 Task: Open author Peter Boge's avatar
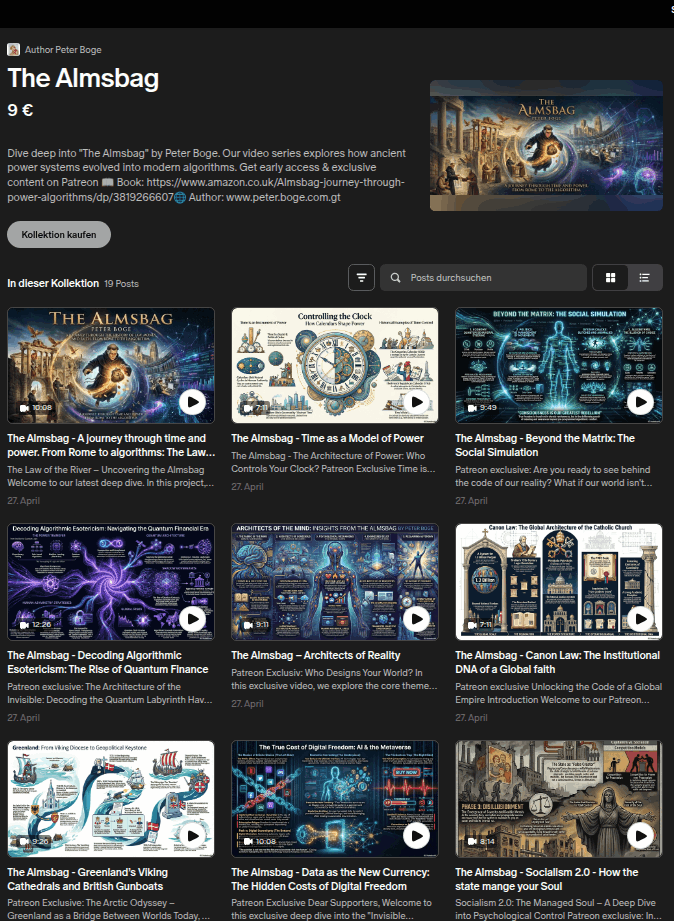click(14, 49)
